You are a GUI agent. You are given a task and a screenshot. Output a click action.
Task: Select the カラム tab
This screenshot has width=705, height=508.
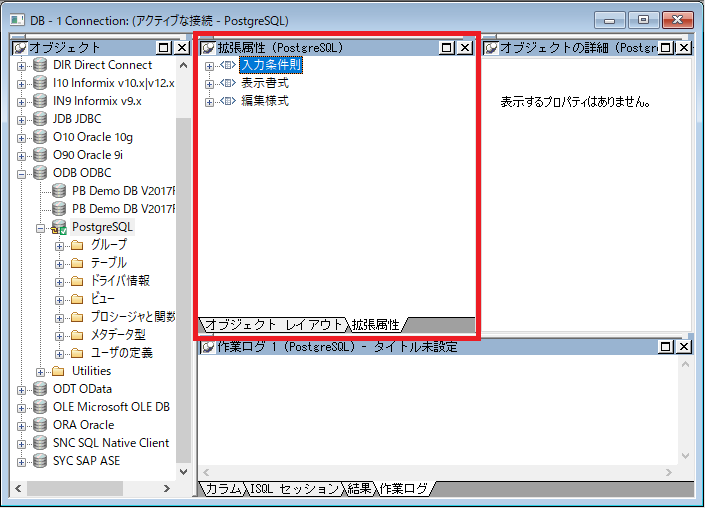pos(224,489)
